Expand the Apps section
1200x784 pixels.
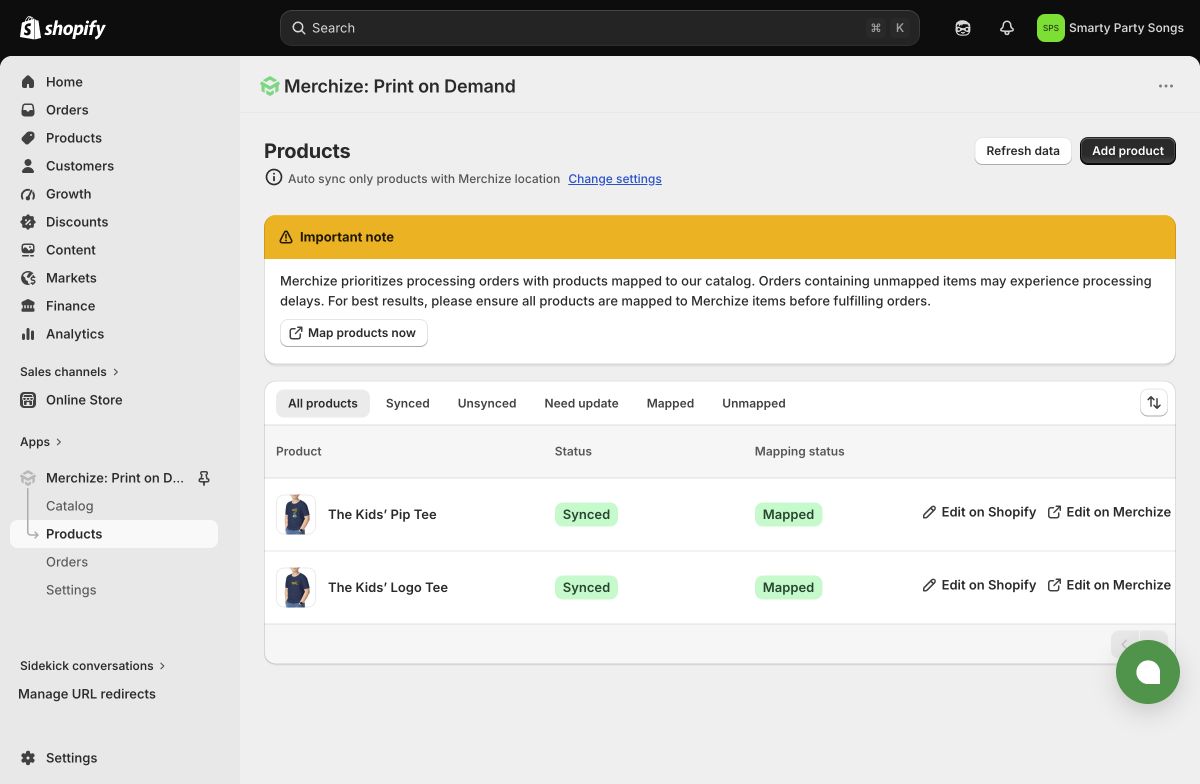click(x=41, y=442)
